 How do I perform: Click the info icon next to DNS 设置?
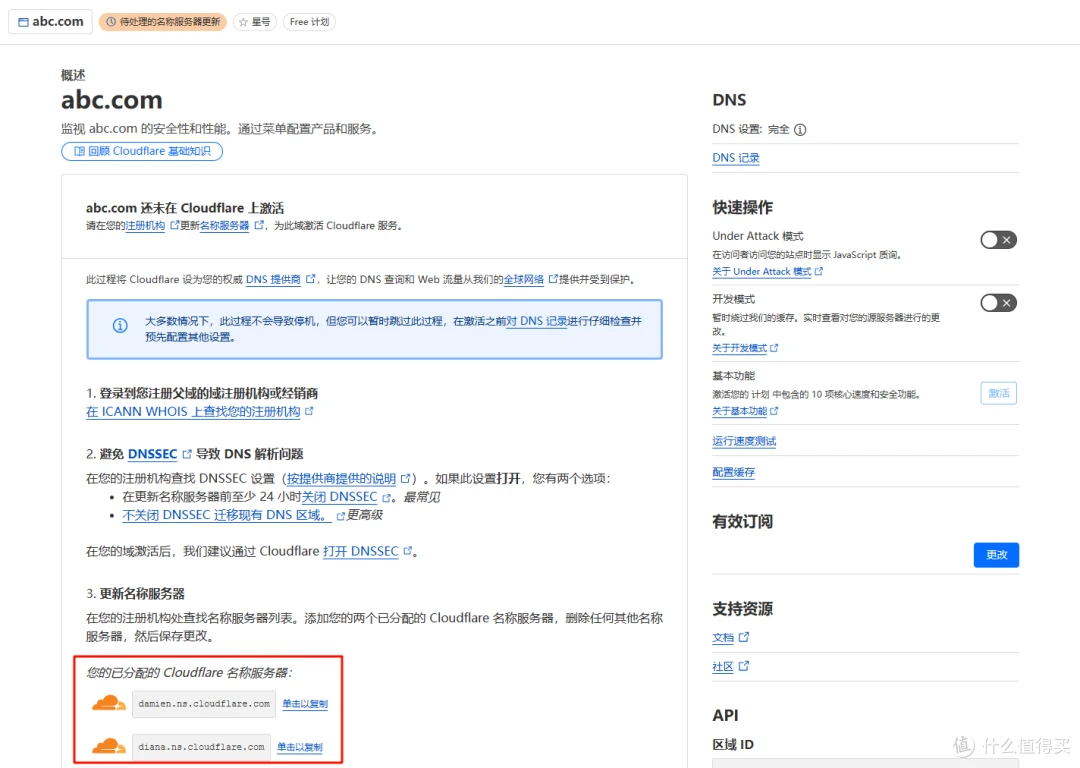tap(800, 130)
